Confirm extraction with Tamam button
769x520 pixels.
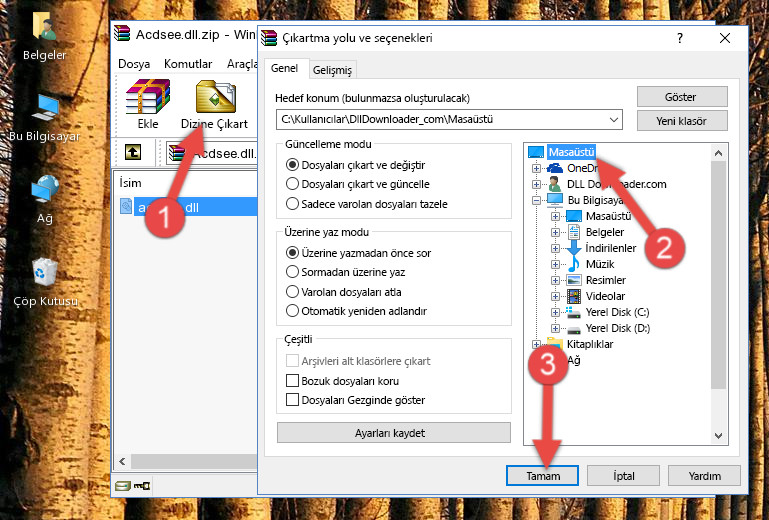pos(542,476)
